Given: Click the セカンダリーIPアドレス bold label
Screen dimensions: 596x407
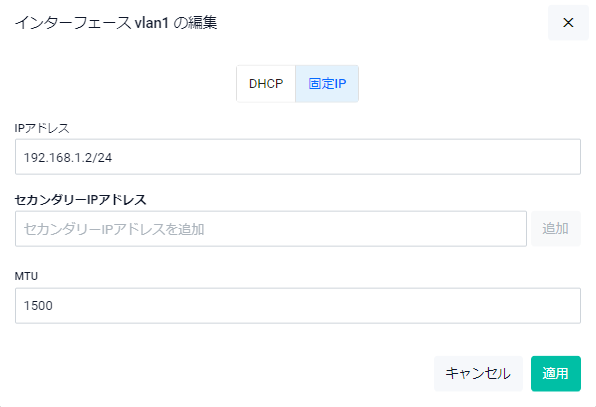Looking at the screenshot, I should [x=80, y=200].
